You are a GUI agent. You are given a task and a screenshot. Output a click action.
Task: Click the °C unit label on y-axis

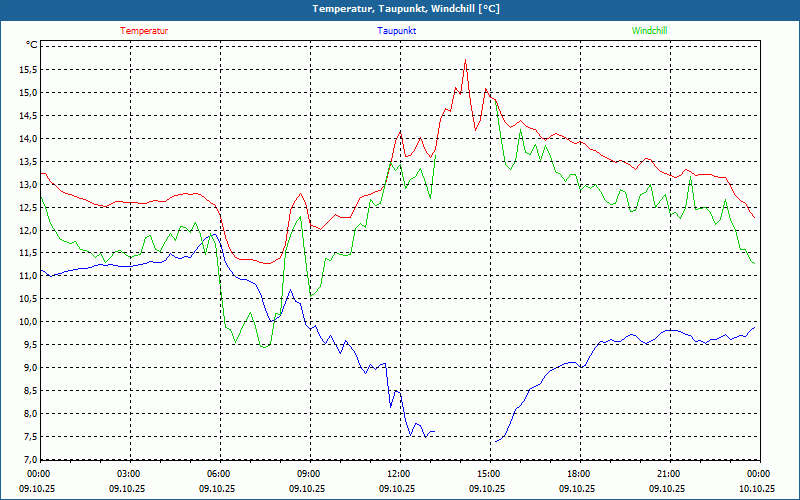32,45
